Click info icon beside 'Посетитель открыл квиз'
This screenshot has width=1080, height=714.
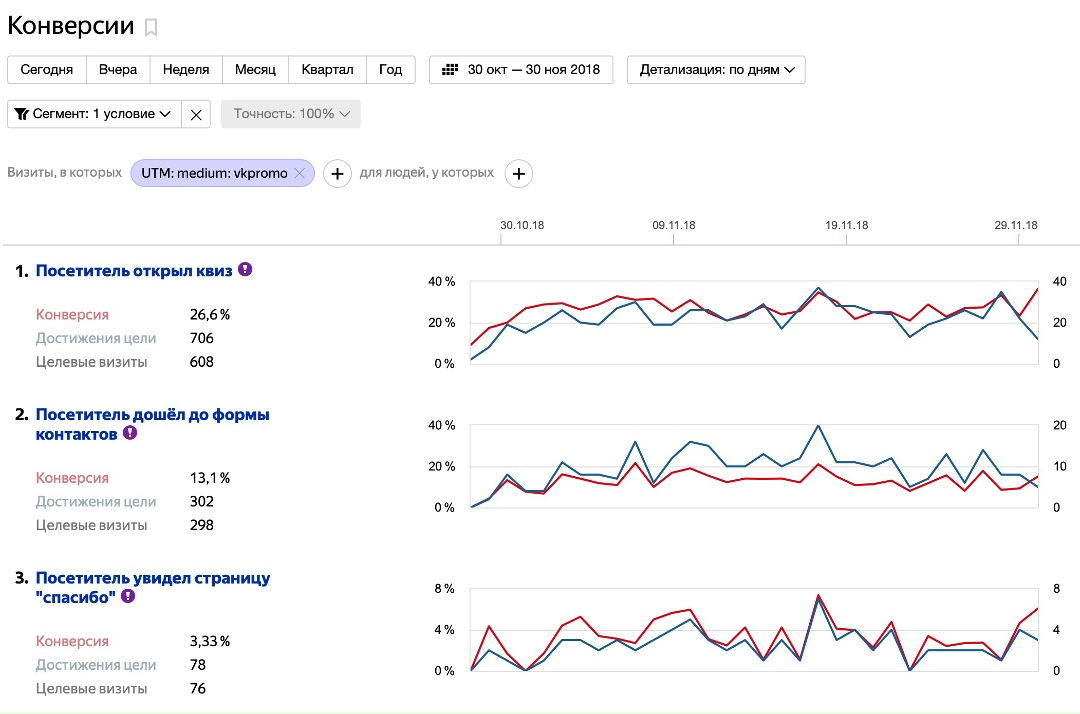pyautogui.click(x=245, y=269)
